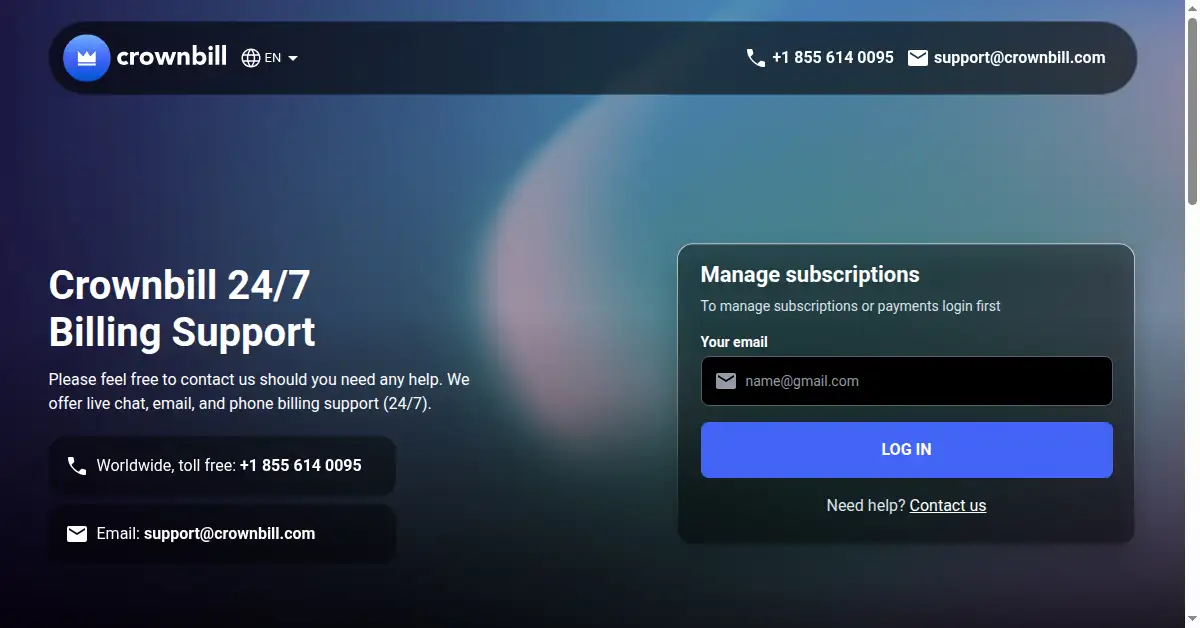Click support@crownbill.com in Email card
This screenshot has height=628, width=1200.
point(230,534)
